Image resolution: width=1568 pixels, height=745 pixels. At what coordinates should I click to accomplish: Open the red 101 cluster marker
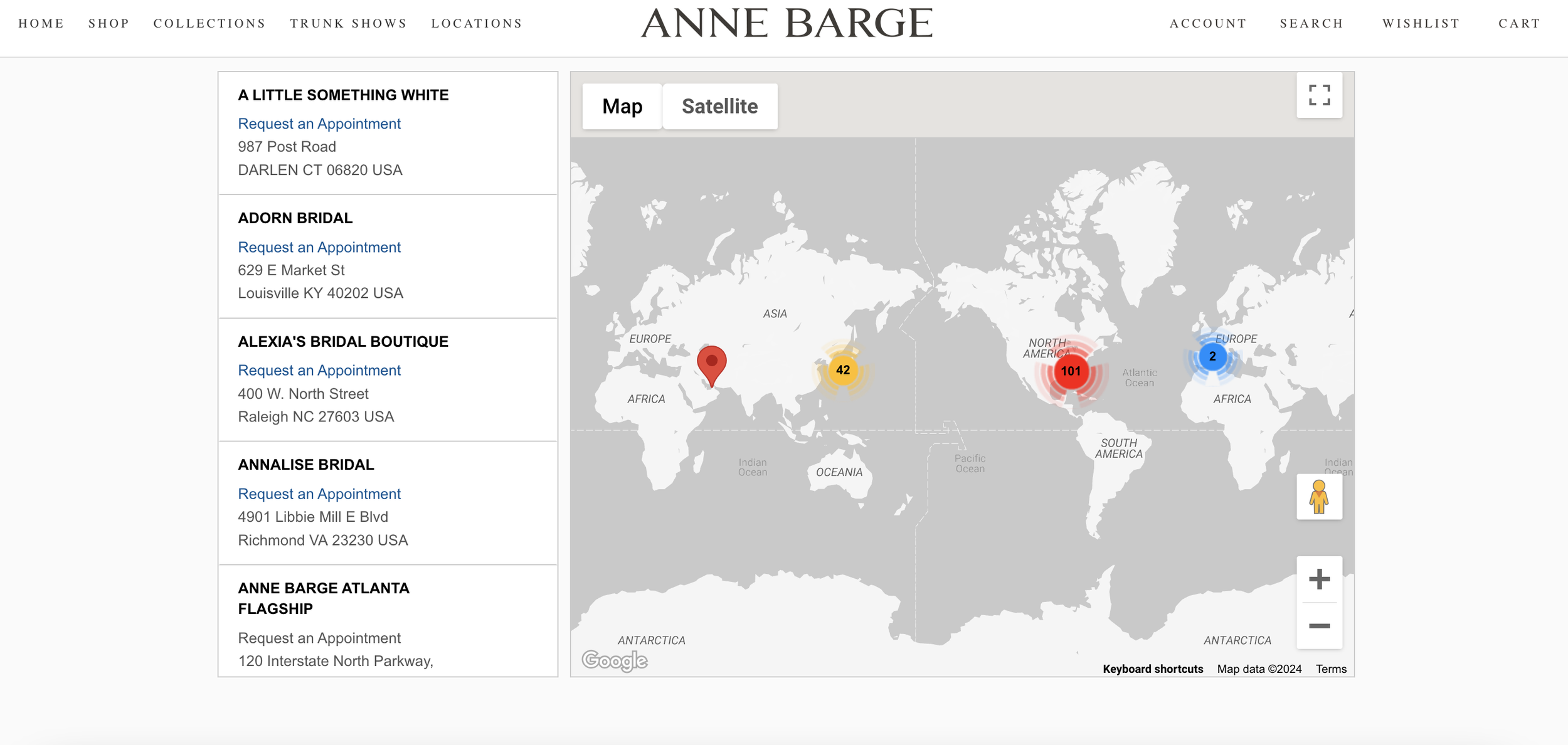pyautogui.click(x=1070, y=371)
